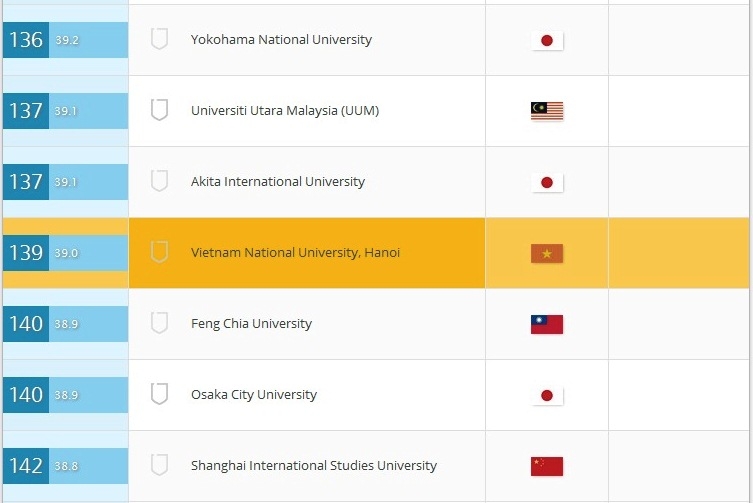This screenshot has width=753, height=503.
Task: Click rank 142 badge with score 38.8
Action: [x=65, y=466]
